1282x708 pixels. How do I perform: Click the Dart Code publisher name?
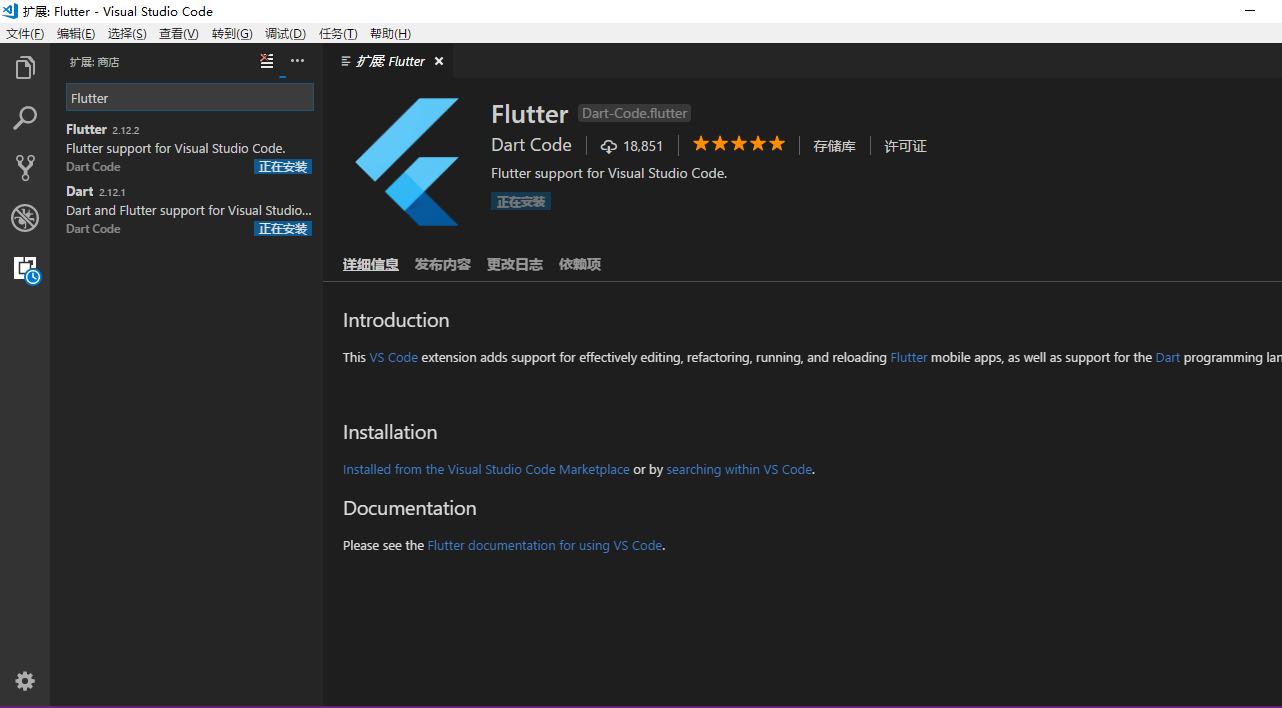pyautogui.click(x=531, y=145)
